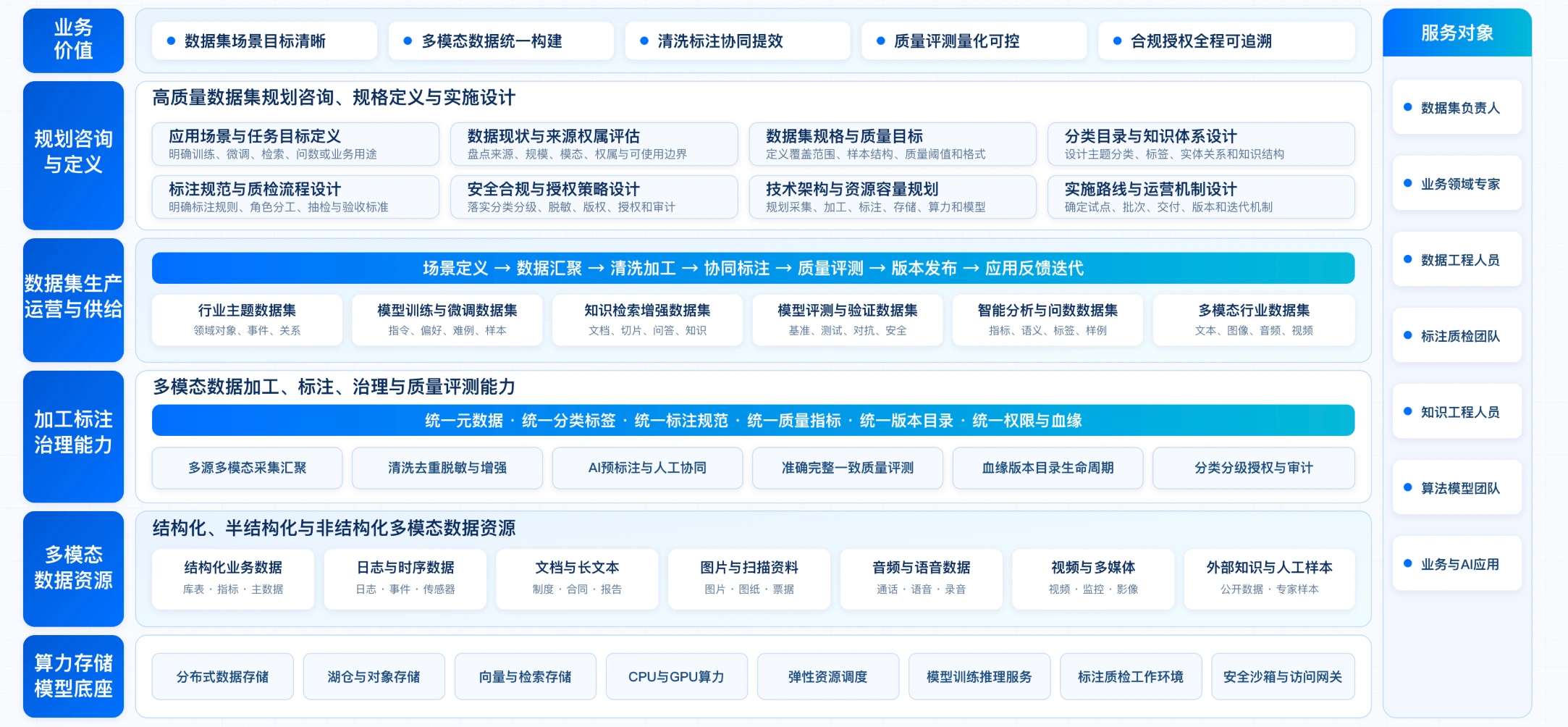Click the 业务价值 blue label block

coord(73,41)
